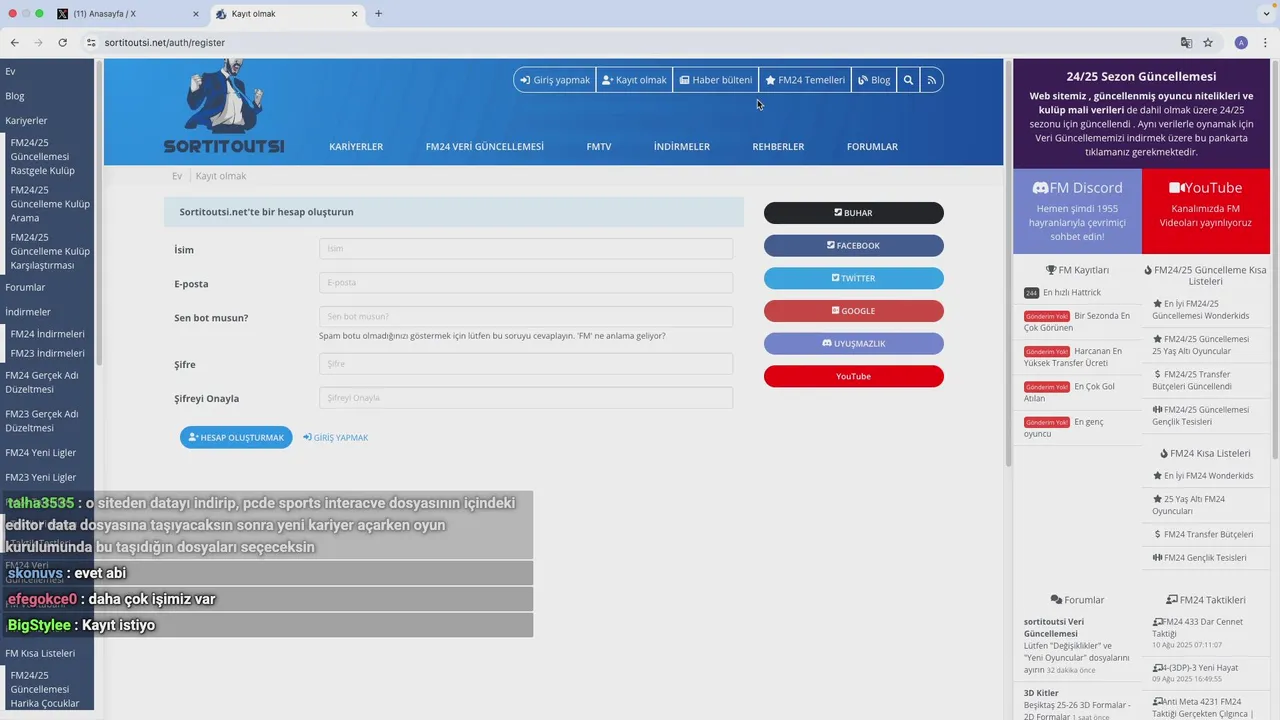Open a new browser tab
The width and height of the screenshot is (1280, 720).
tap(378, 14)
